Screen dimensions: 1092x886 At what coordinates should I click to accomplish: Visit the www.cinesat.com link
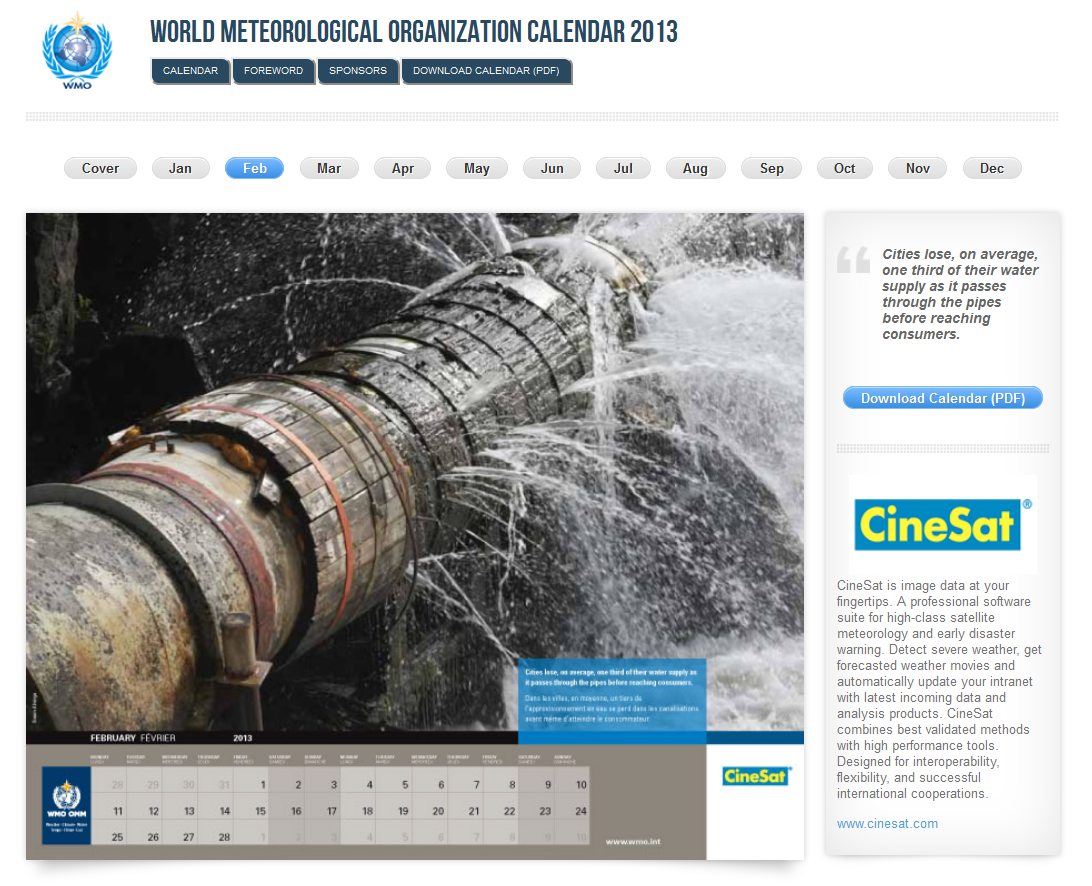(x=887, y=824)
